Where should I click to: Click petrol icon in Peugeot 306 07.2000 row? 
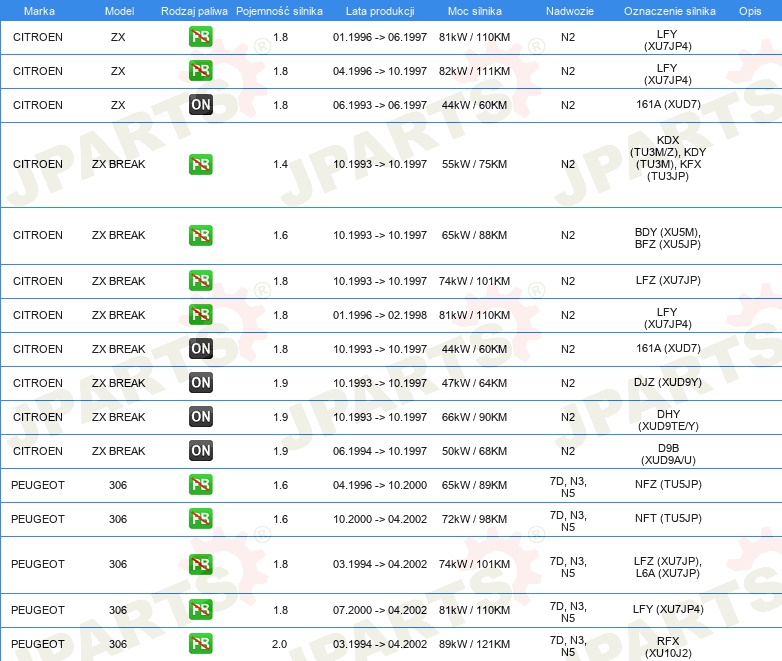pos(200,610)
